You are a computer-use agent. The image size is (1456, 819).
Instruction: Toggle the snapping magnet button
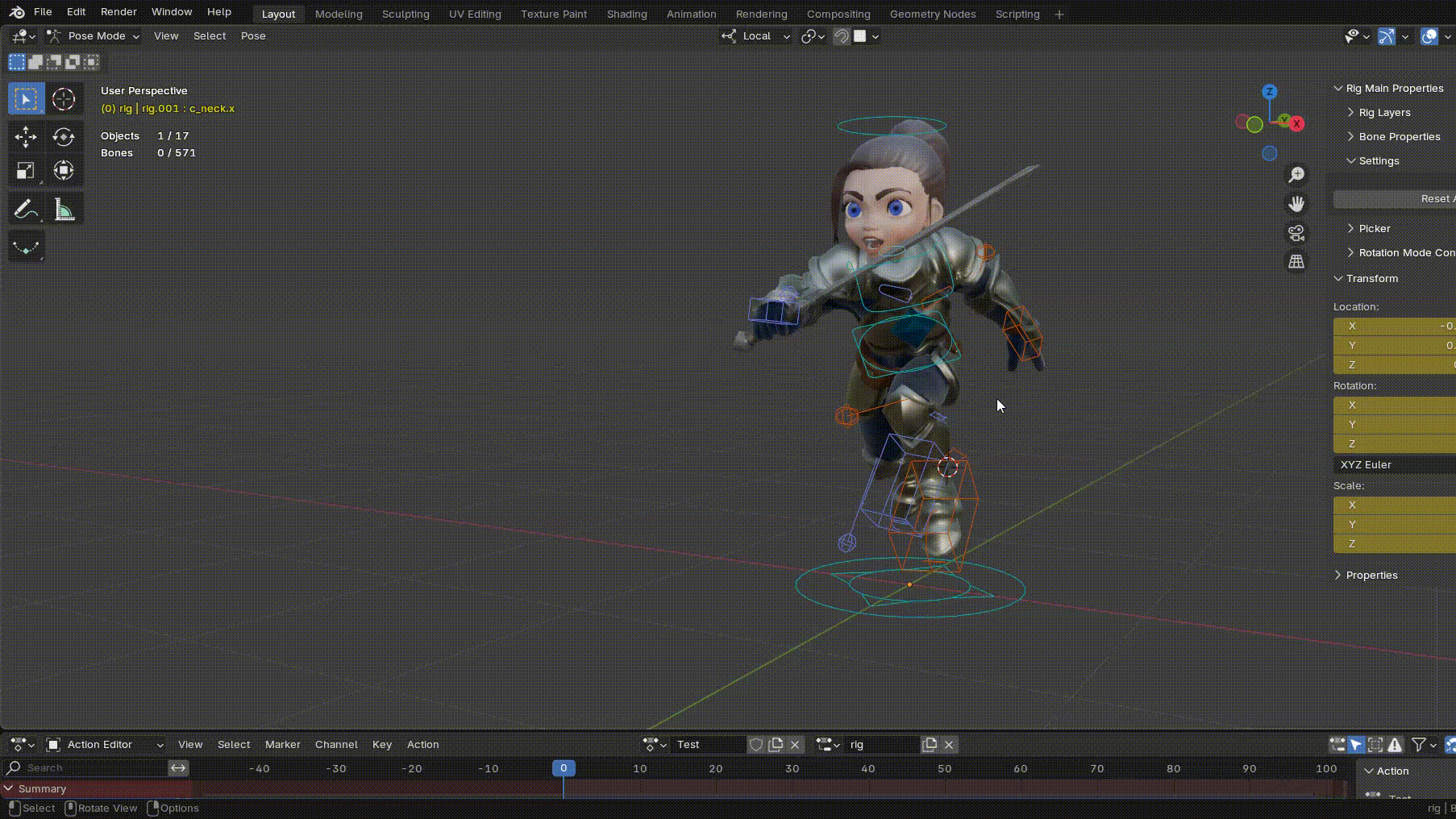[842, 36]
